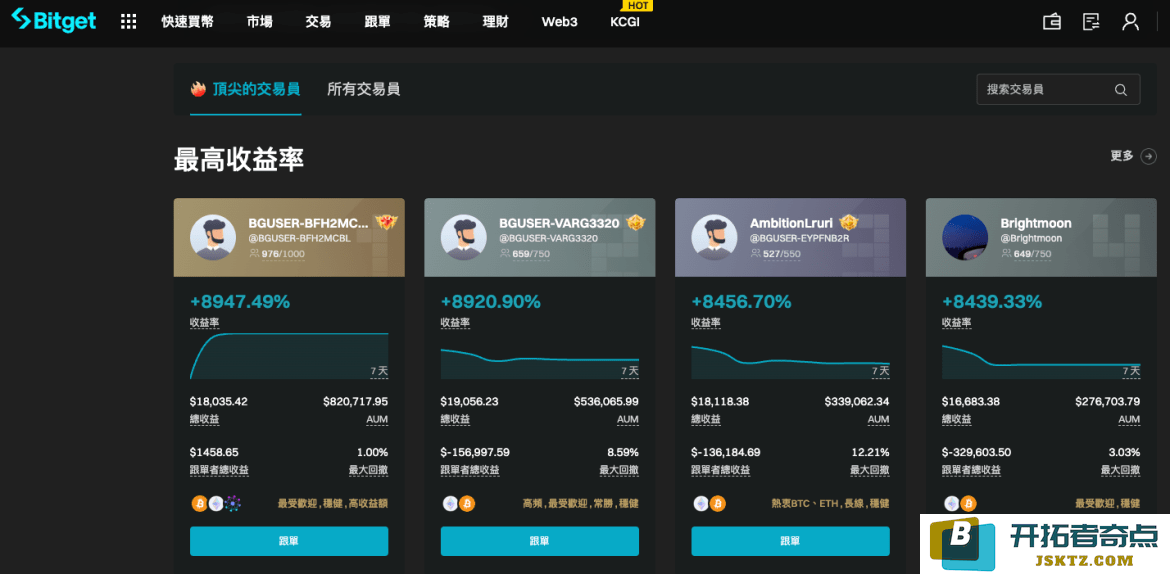Open the apps grid menu icon
The image size is (1170, 574).
tap(128, 22)
